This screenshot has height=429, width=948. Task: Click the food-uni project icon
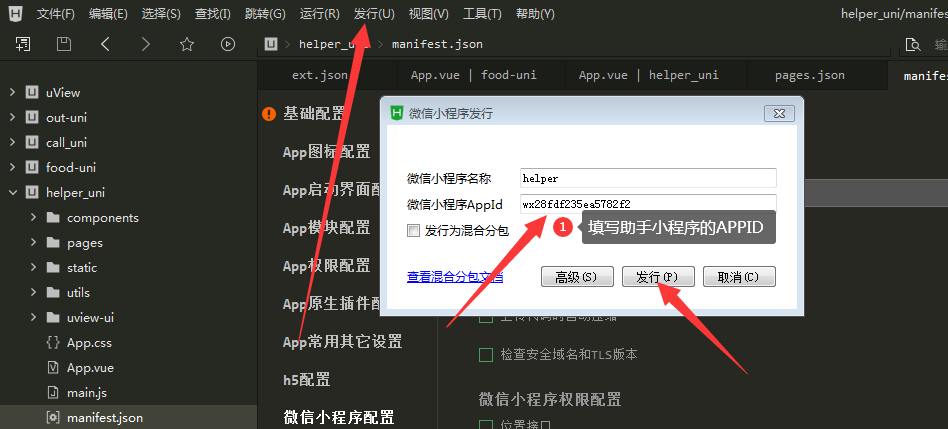pos(32,167)
